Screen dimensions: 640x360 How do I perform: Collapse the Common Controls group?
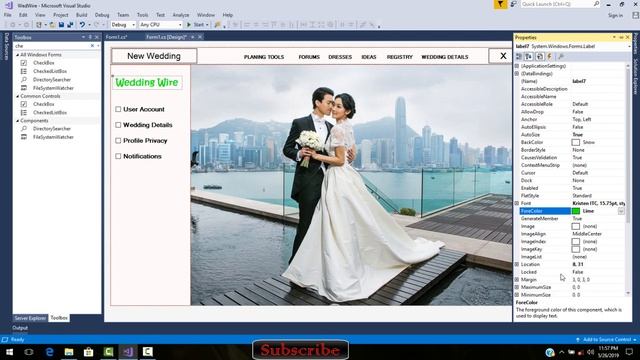18,96
